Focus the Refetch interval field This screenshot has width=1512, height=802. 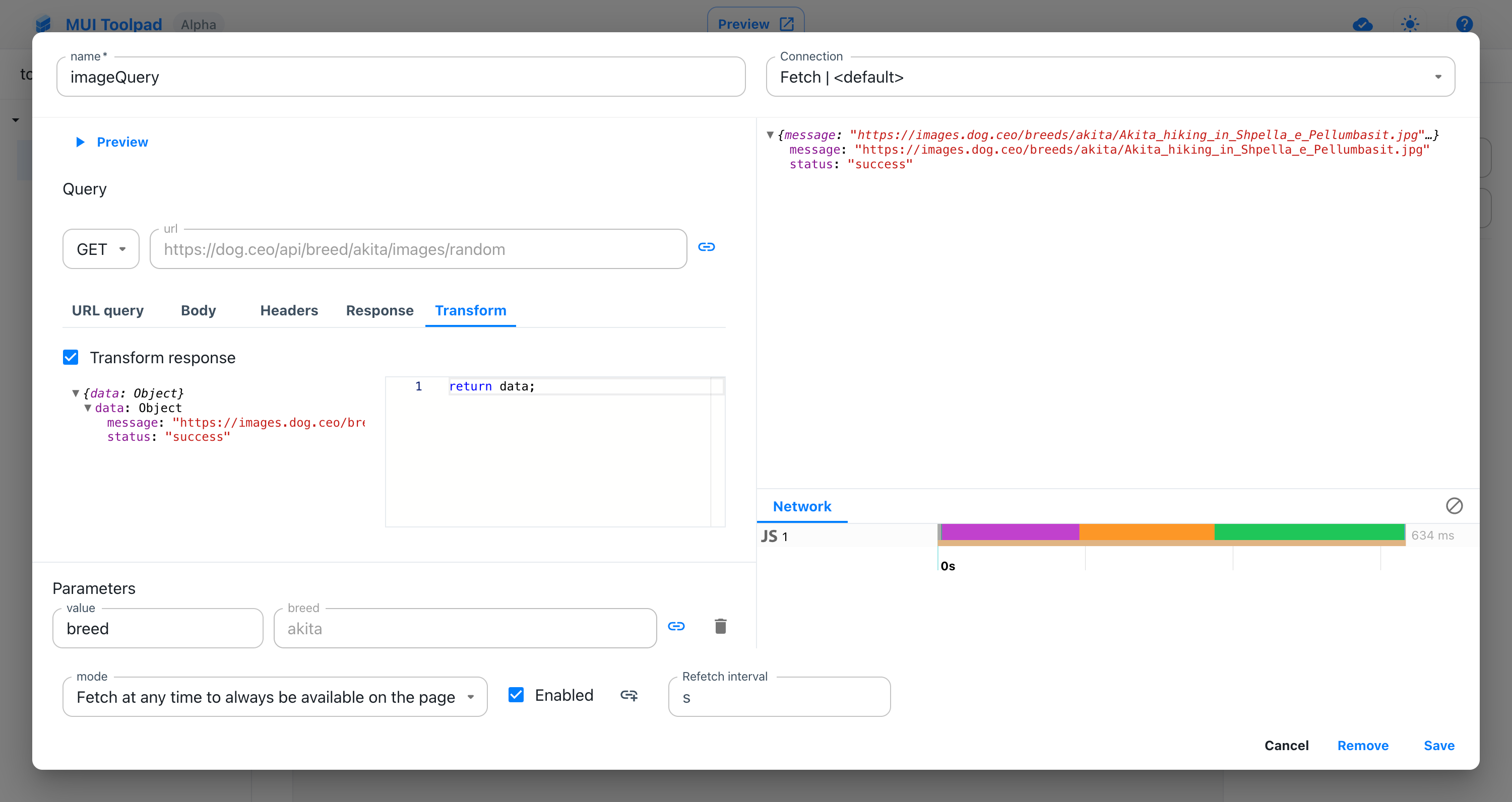click(x=779, y=696)
